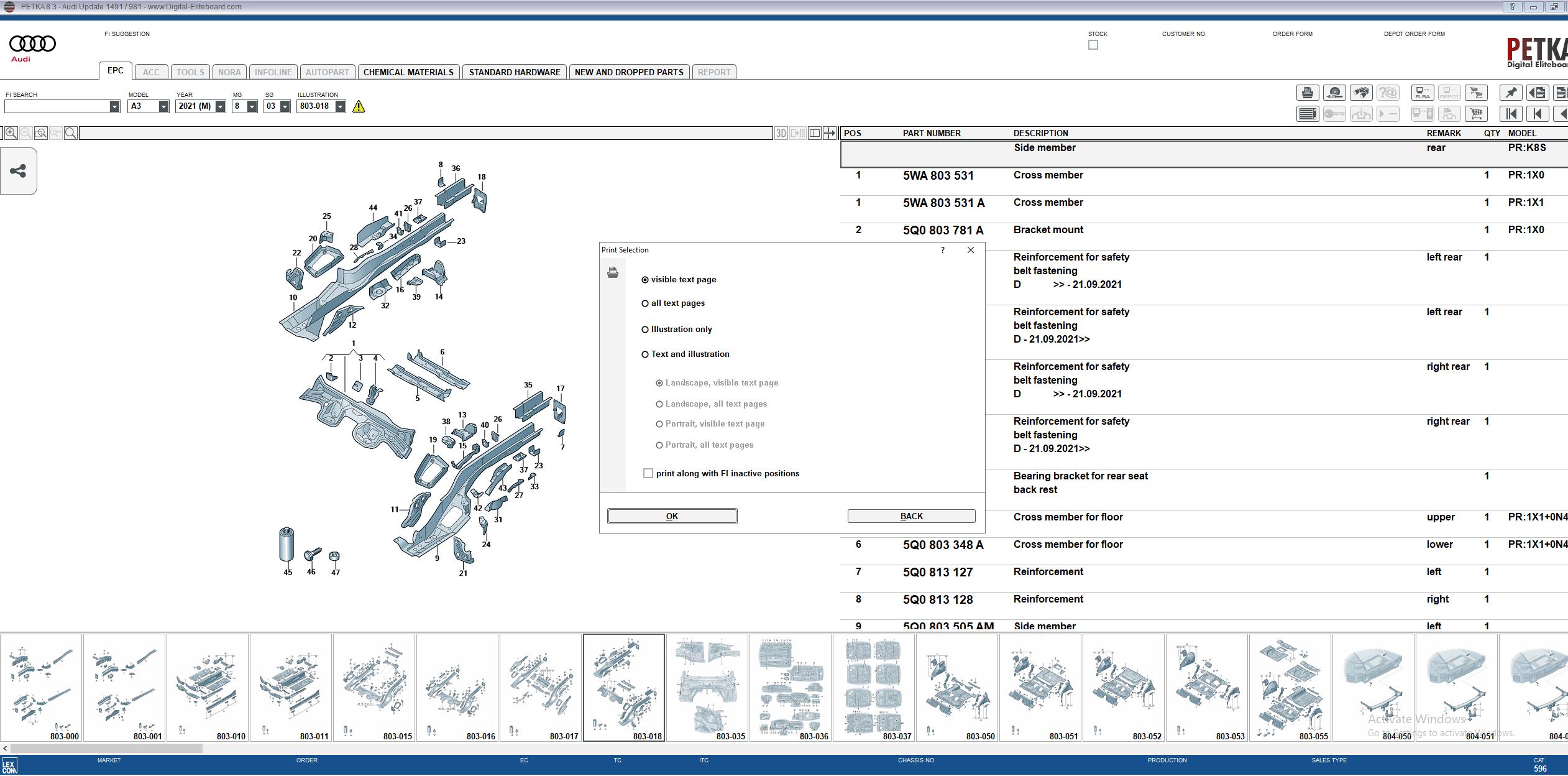Click the printer icon in the toolbar
This screenshot has width=1568, height=776.
click(1307, 93)
